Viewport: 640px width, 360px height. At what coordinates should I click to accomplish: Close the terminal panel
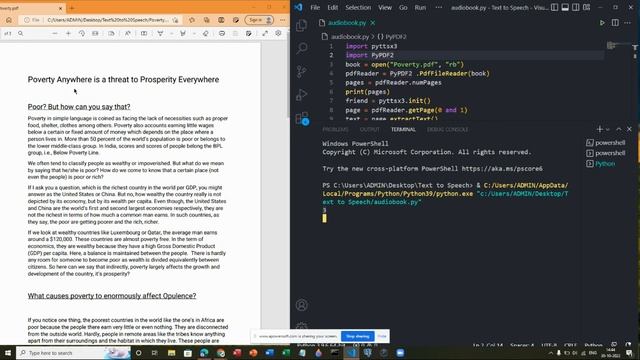tap(629, 129)
